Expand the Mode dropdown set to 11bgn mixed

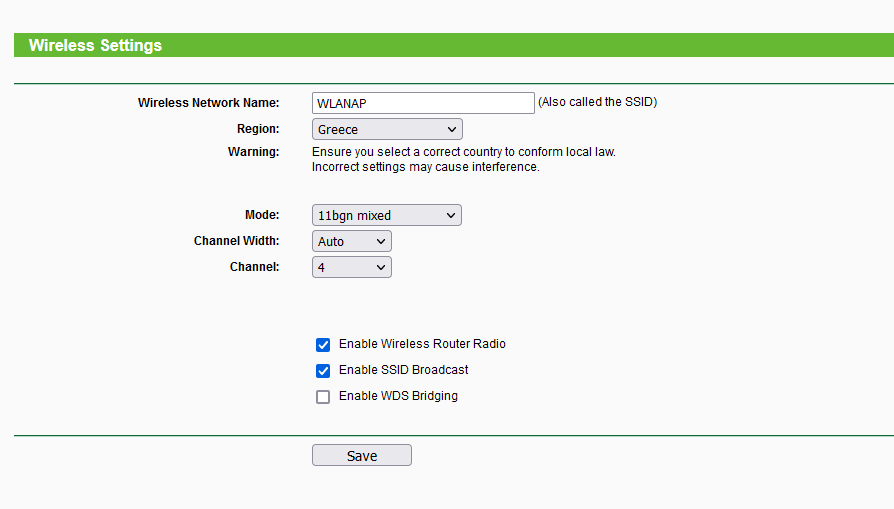[x=387, y=215]
